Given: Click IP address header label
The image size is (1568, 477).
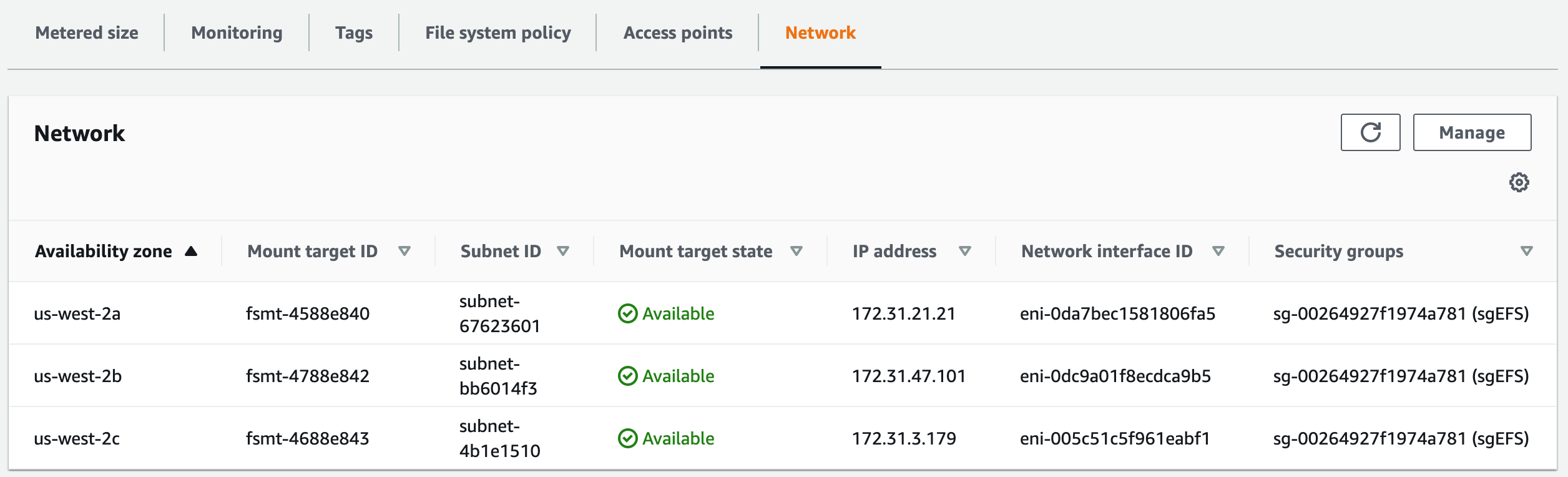Looking at the screenshot, I should point(894,251).
